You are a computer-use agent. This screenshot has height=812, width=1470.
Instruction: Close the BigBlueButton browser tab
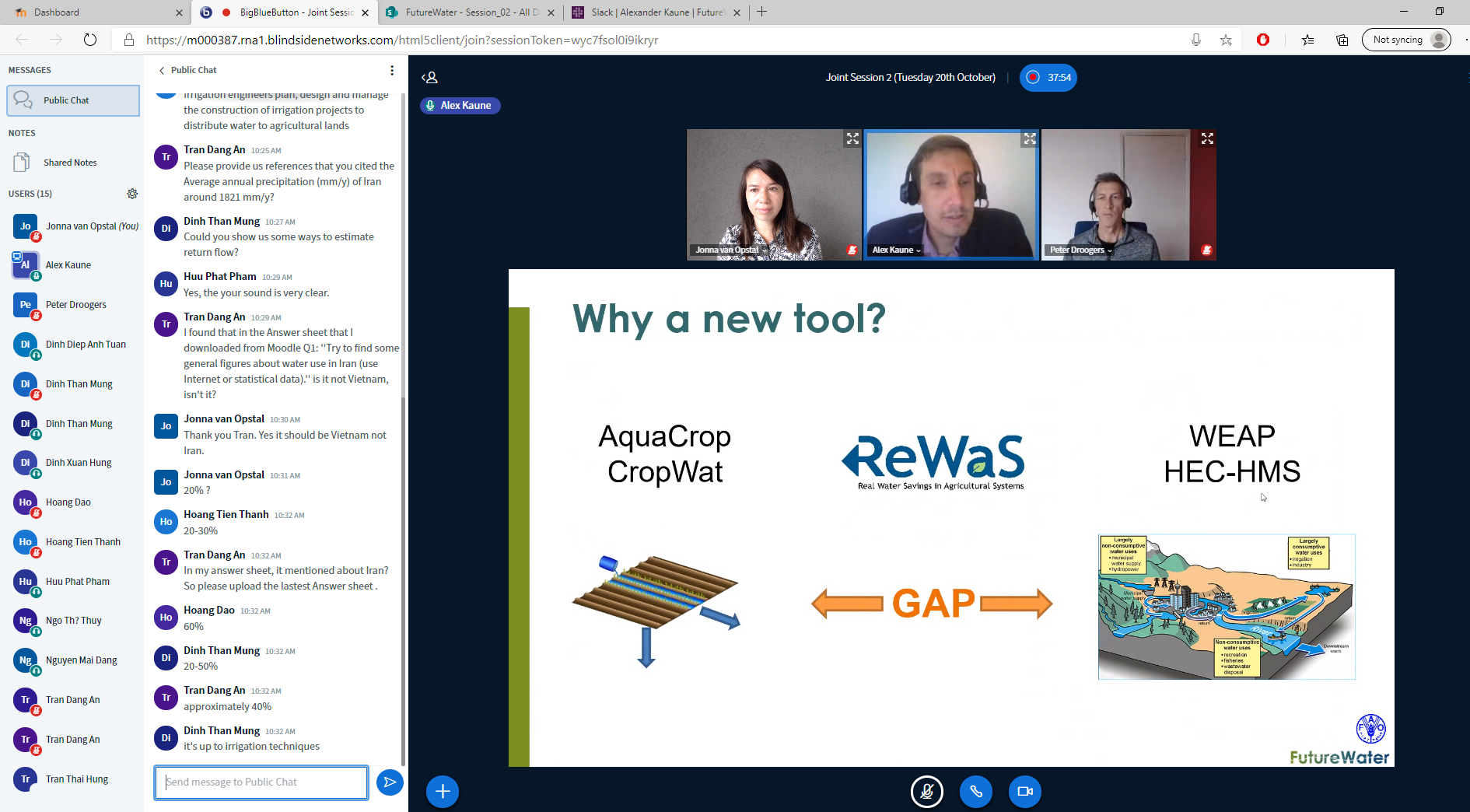pyautogui.click(x=365, y=12)
